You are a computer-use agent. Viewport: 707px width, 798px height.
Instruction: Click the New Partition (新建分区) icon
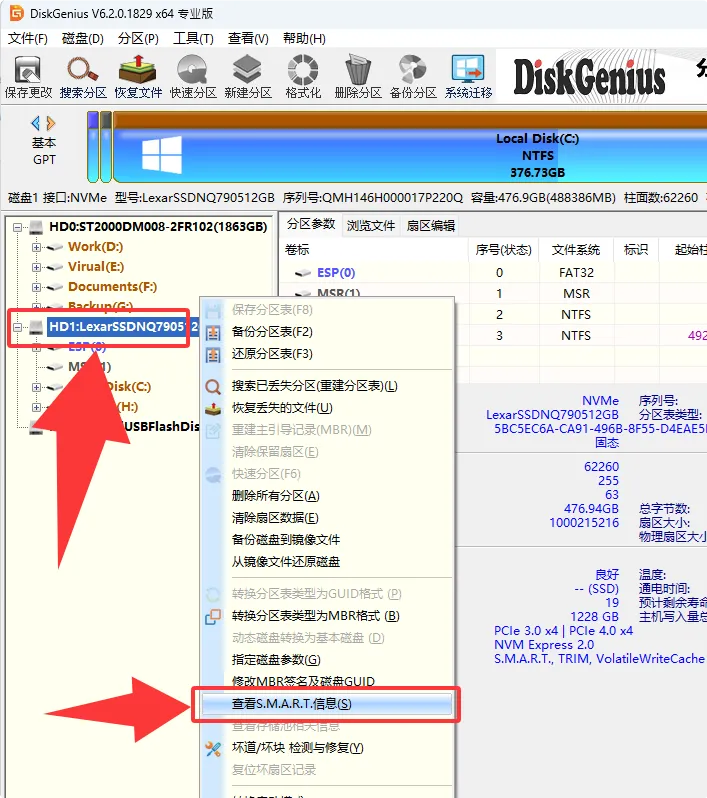pyautogui.click(x=248, y=77)
